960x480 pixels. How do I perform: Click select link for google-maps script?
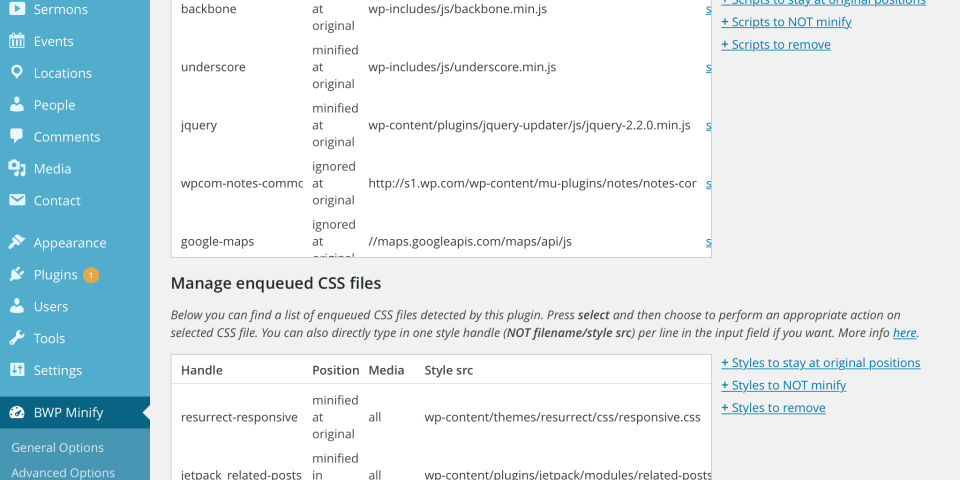pyautogui.click(x=708, y=241)
